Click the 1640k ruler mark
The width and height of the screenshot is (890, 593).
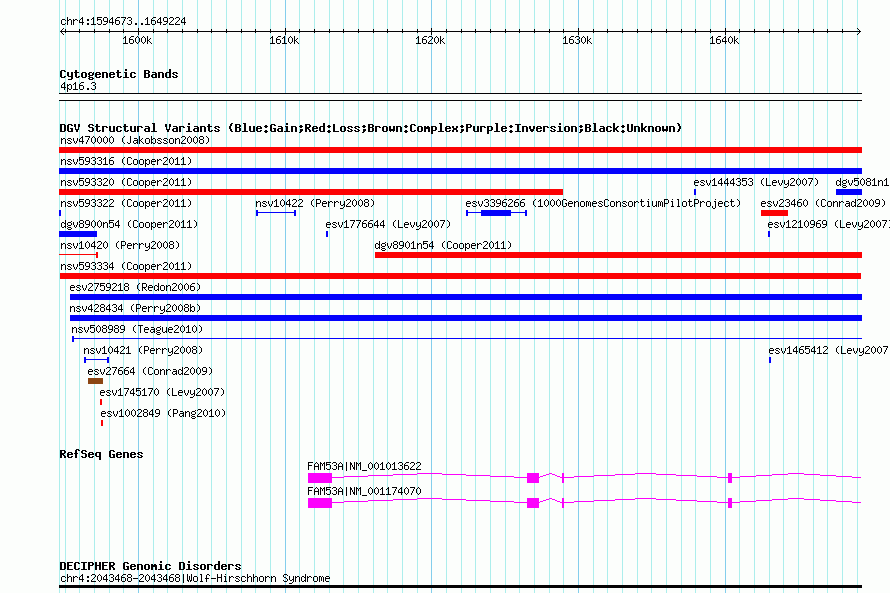(724, 40)
